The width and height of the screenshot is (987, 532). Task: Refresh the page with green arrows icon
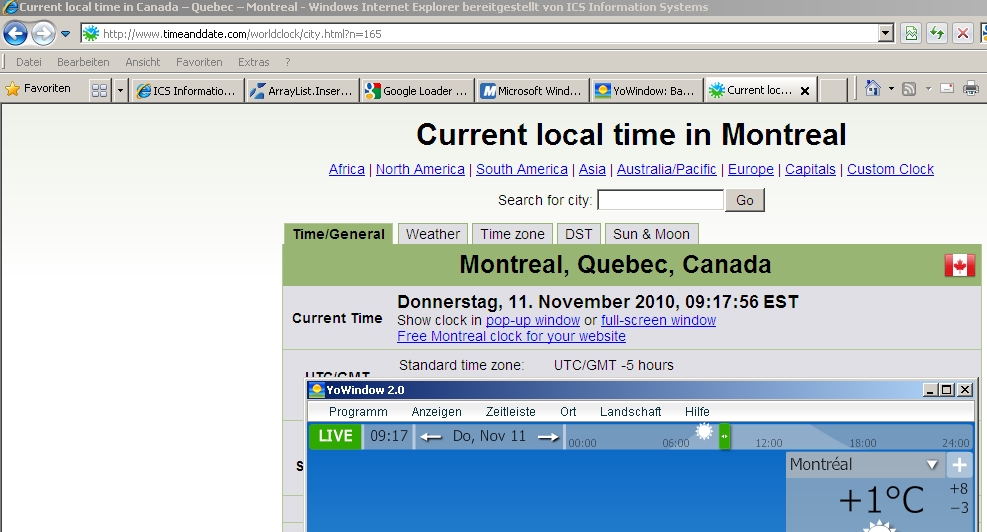click(x=937, y=34)
